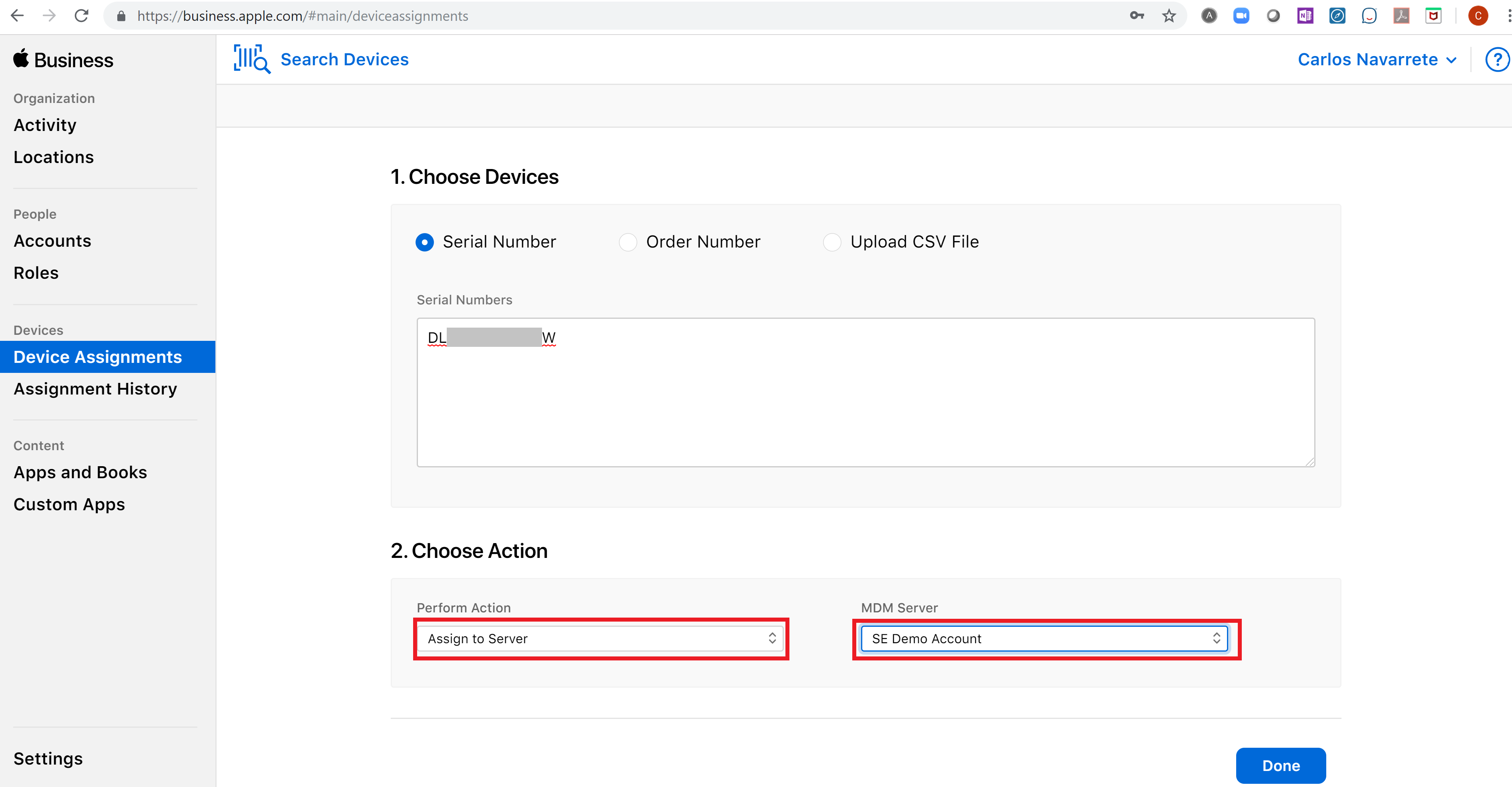Screen dimensions: 1512x787
Task: Select the Upload CSV File option
Action: tap(832, 242)
